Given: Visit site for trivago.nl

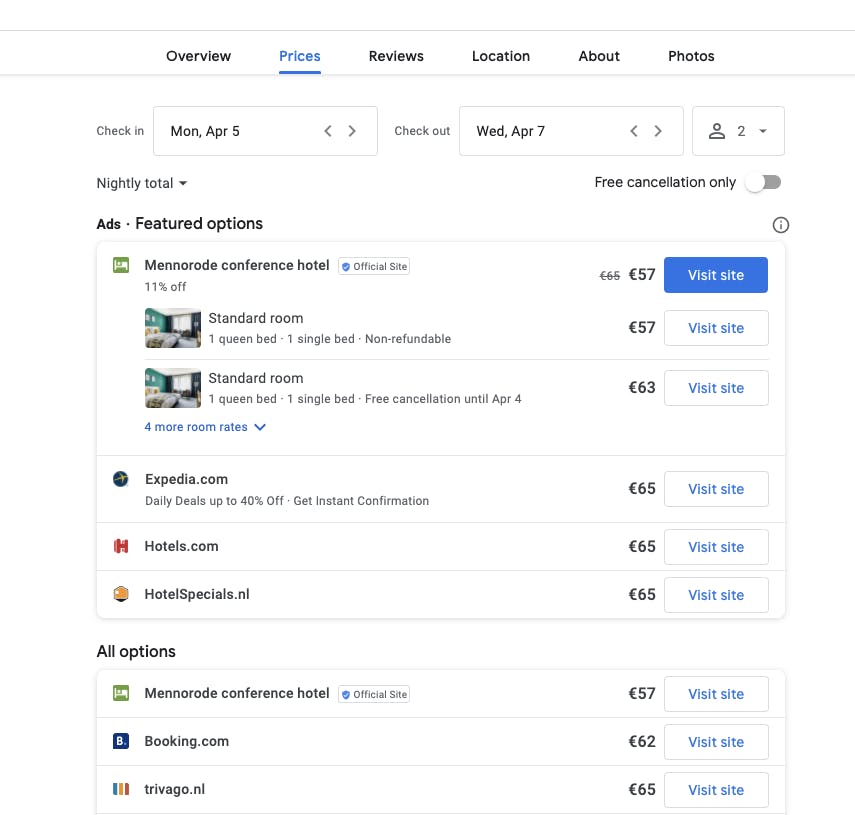Looking at the screenshot, I should [x=716, y=790].
